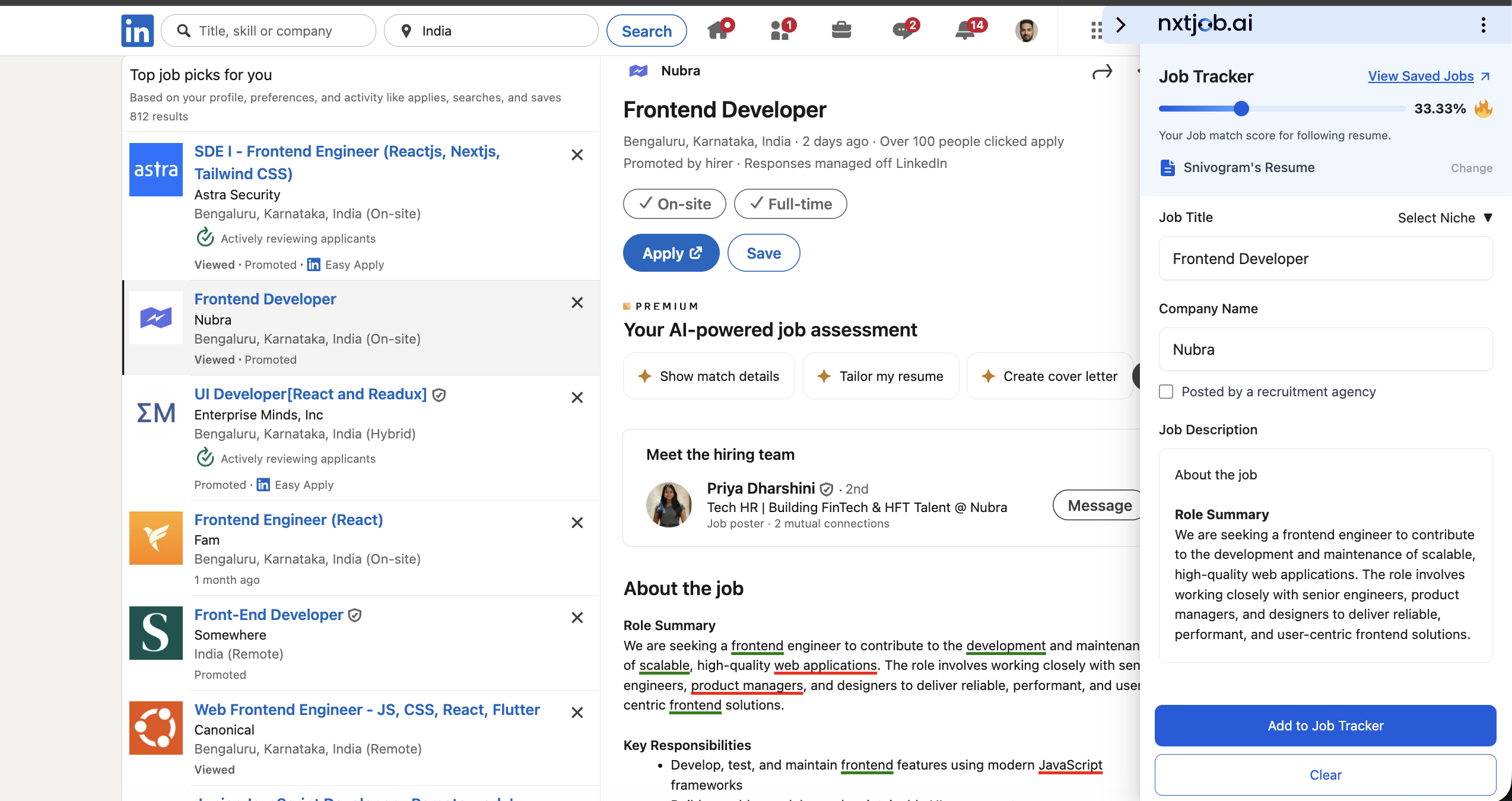Toggle the Full-time filter pill
The height and width of the screenshot is (801, 1512).
790,204
